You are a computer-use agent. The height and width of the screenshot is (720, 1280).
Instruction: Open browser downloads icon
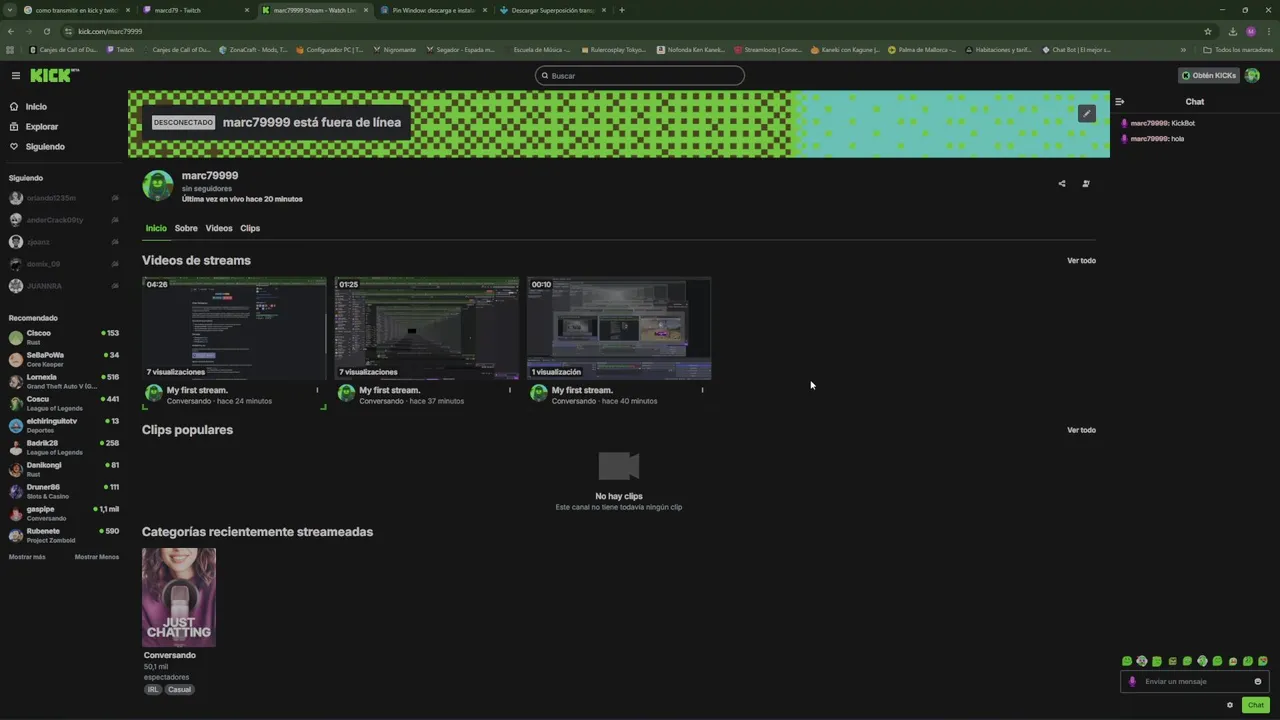click(1233, 31)
